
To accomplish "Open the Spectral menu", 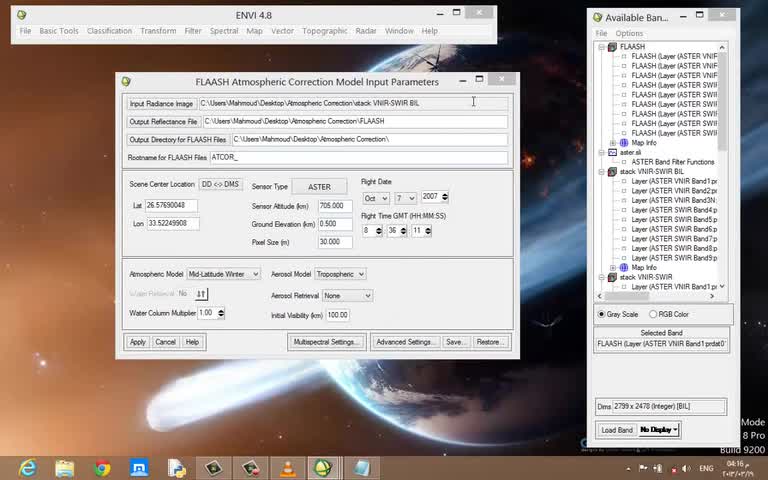I will (x=224, y=31).
